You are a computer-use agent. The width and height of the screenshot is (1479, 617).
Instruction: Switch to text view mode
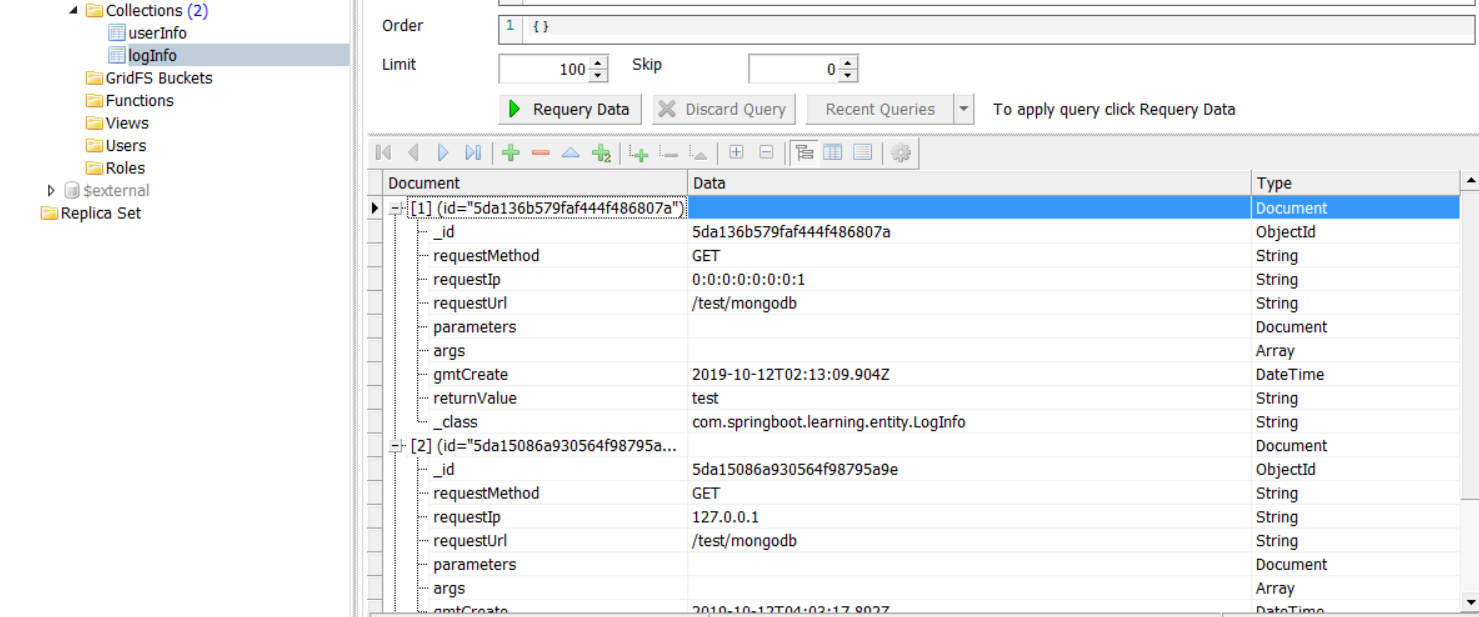pyautogui.click(x=862, y=153)
